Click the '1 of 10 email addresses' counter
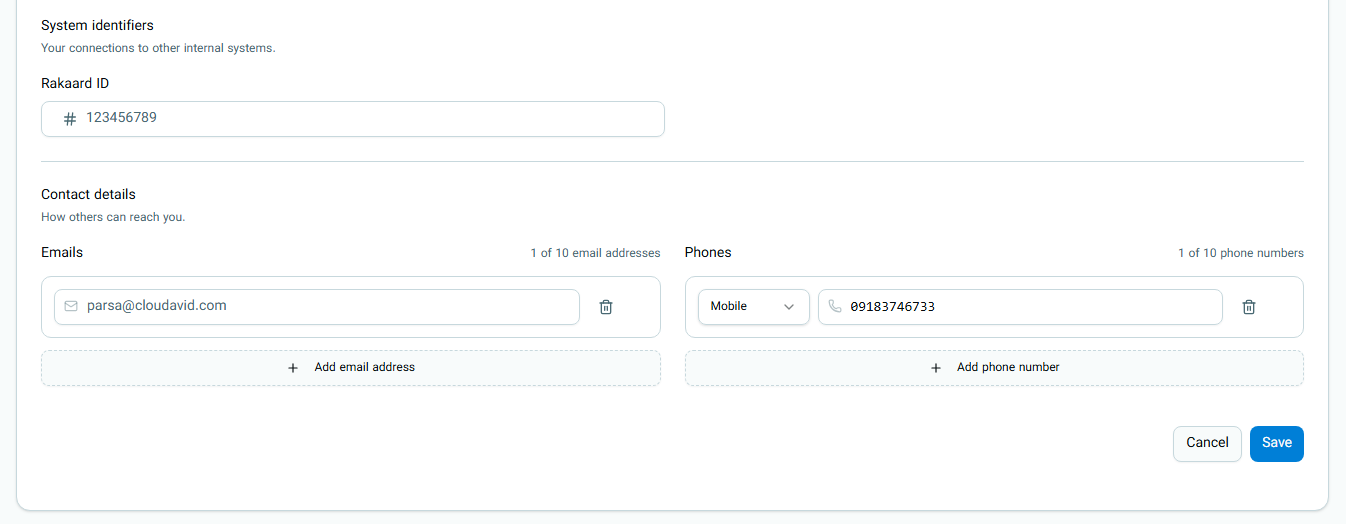Screen dimensions: 1346x524 595,253
